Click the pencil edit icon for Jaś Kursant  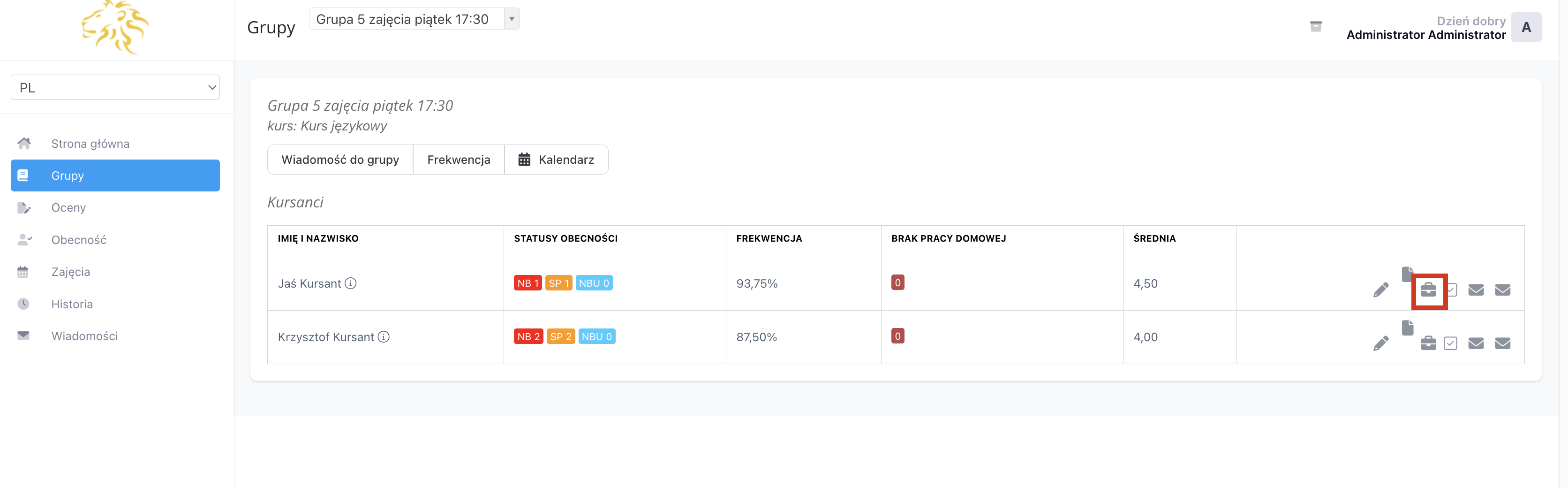tap(1380, 290)
